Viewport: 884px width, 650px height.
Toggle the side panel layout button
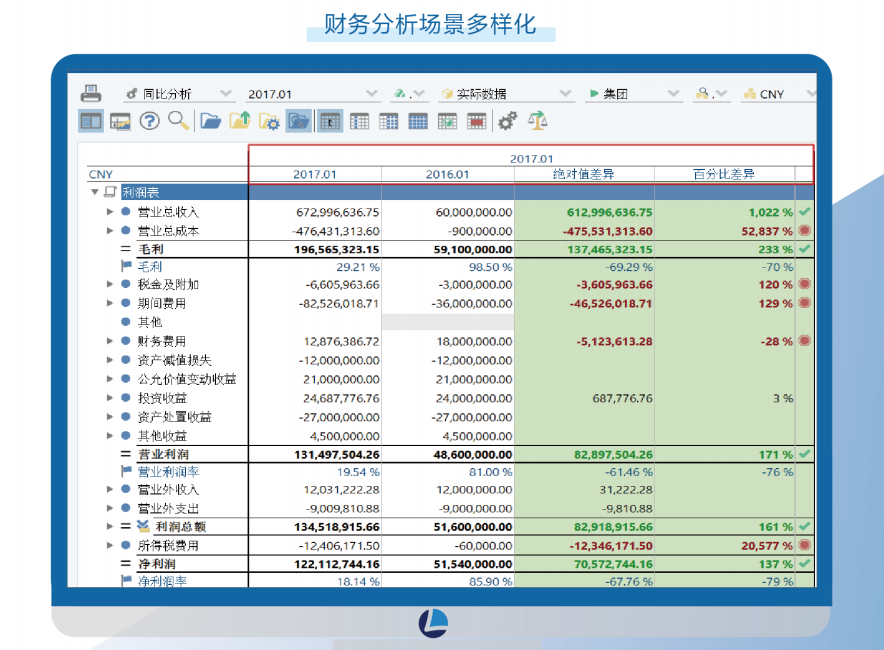tap(91, 121)
